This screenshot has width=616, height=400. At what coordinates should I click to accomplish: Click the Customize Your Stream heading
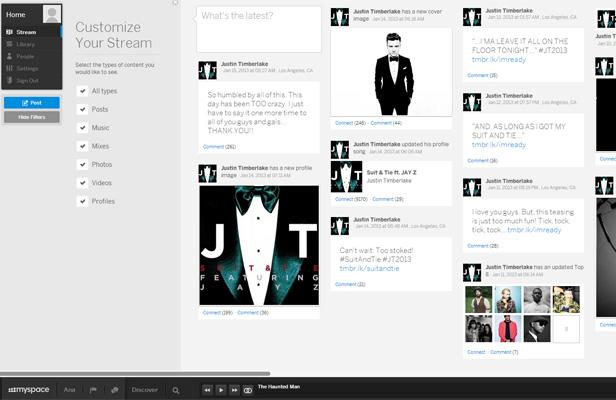(114, 35)
